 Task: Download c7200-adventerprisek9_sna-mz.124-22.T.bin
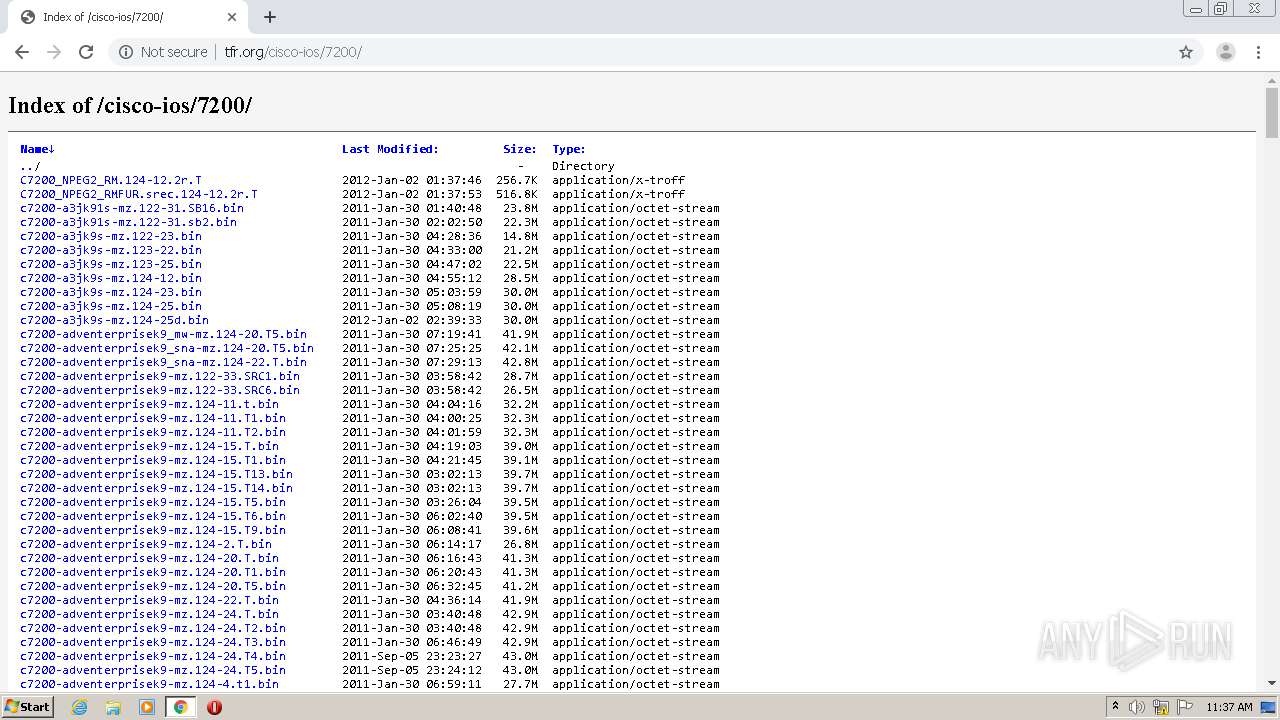(x=163, y=363)
